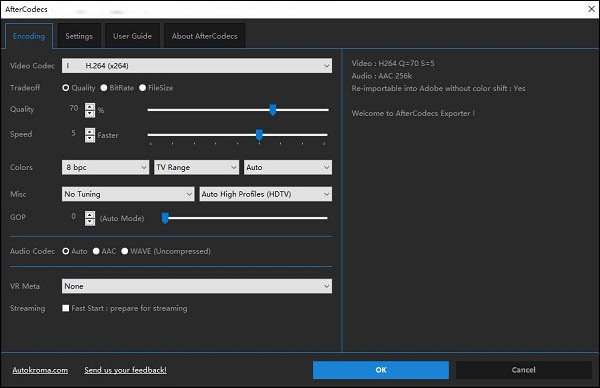Decrease Speed with the down stepper arrow
This screenshot has width=600, height=388.
point(90,139)
